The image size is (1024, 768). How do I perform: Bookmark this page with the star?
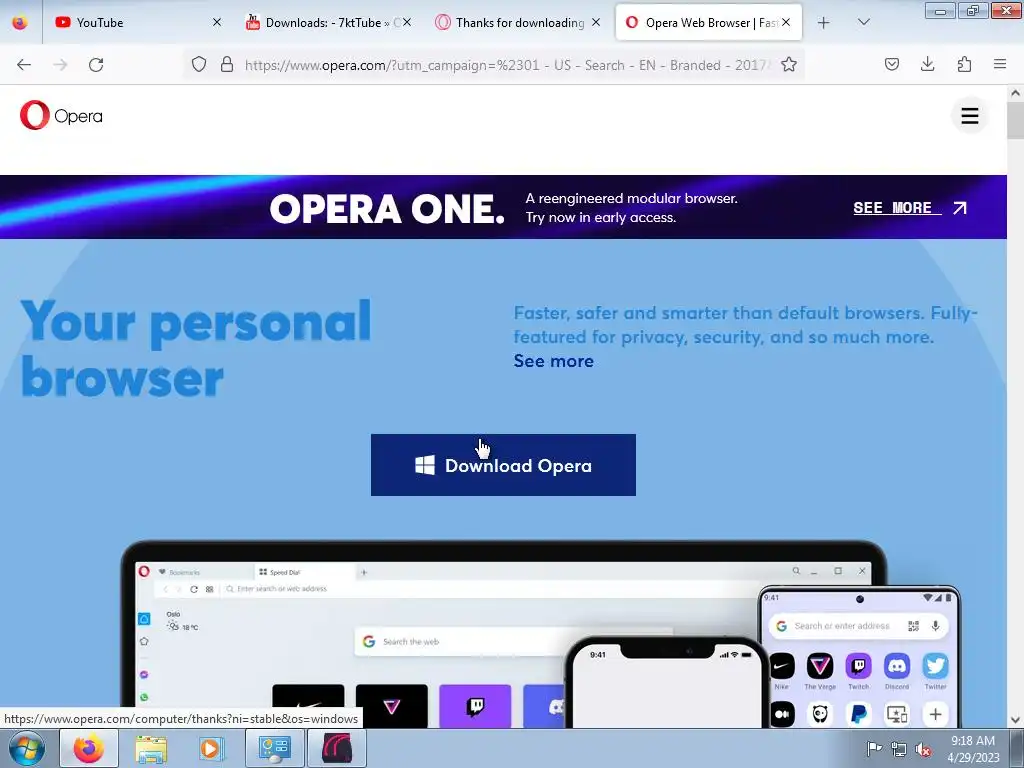click(789, 65)
